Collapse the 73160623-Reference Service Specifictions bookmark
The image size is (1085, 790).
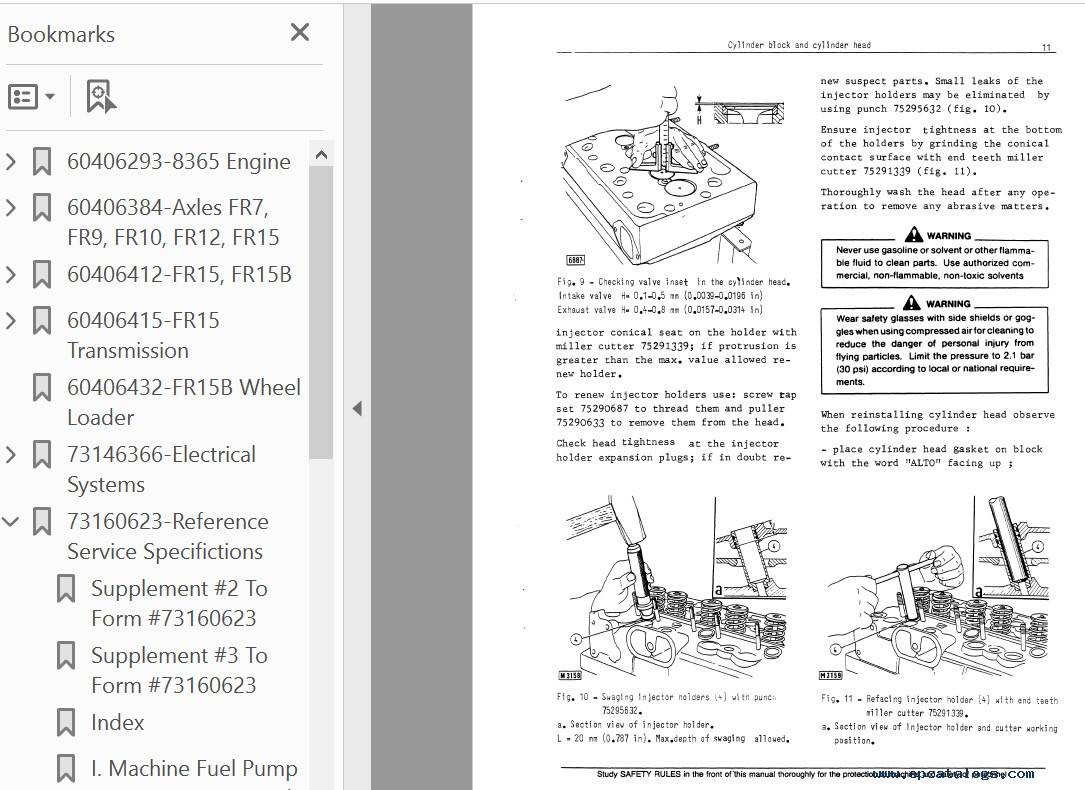10,522
